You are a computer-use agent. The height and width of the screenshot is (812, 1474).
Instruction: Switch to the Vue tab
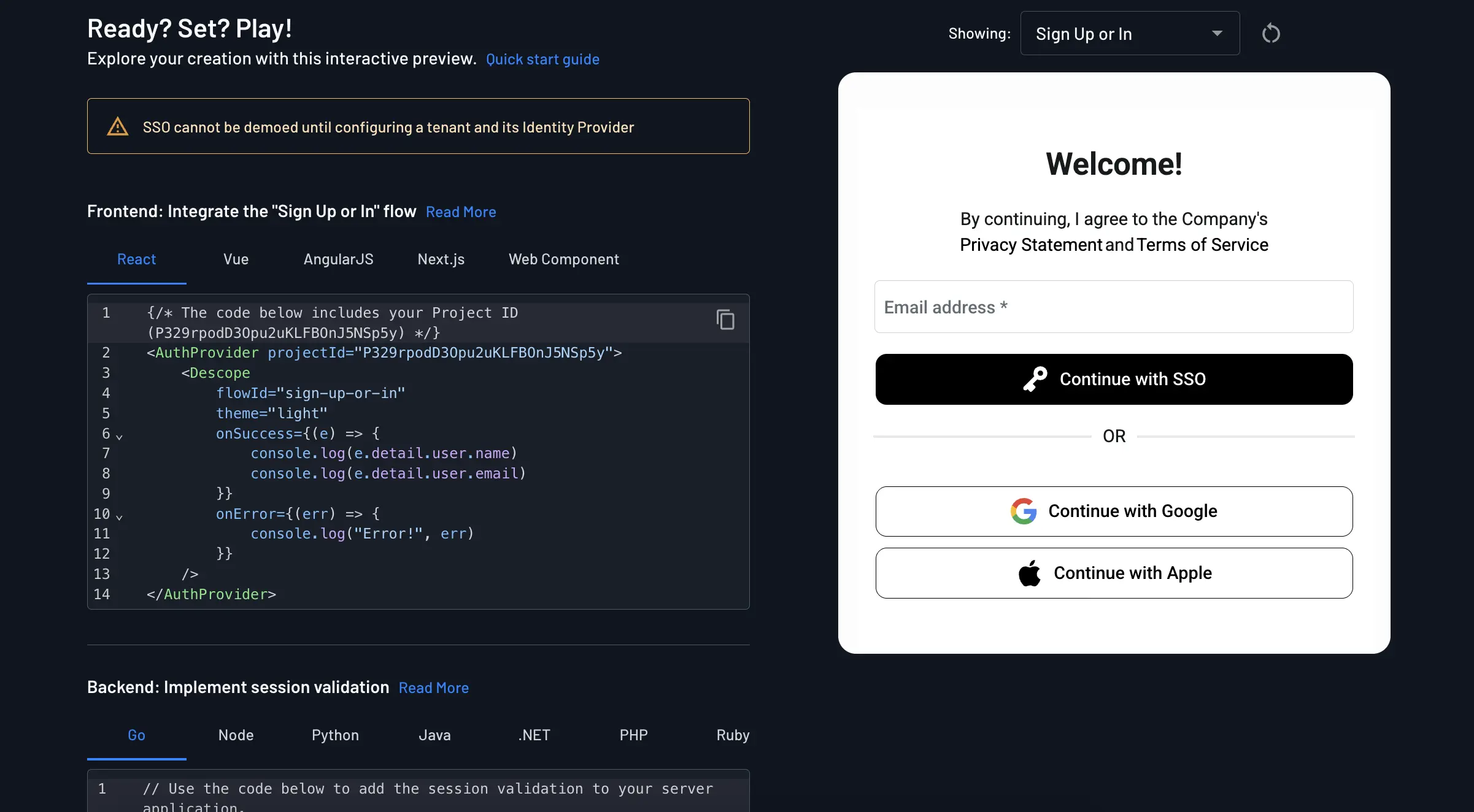pos(236,259)
